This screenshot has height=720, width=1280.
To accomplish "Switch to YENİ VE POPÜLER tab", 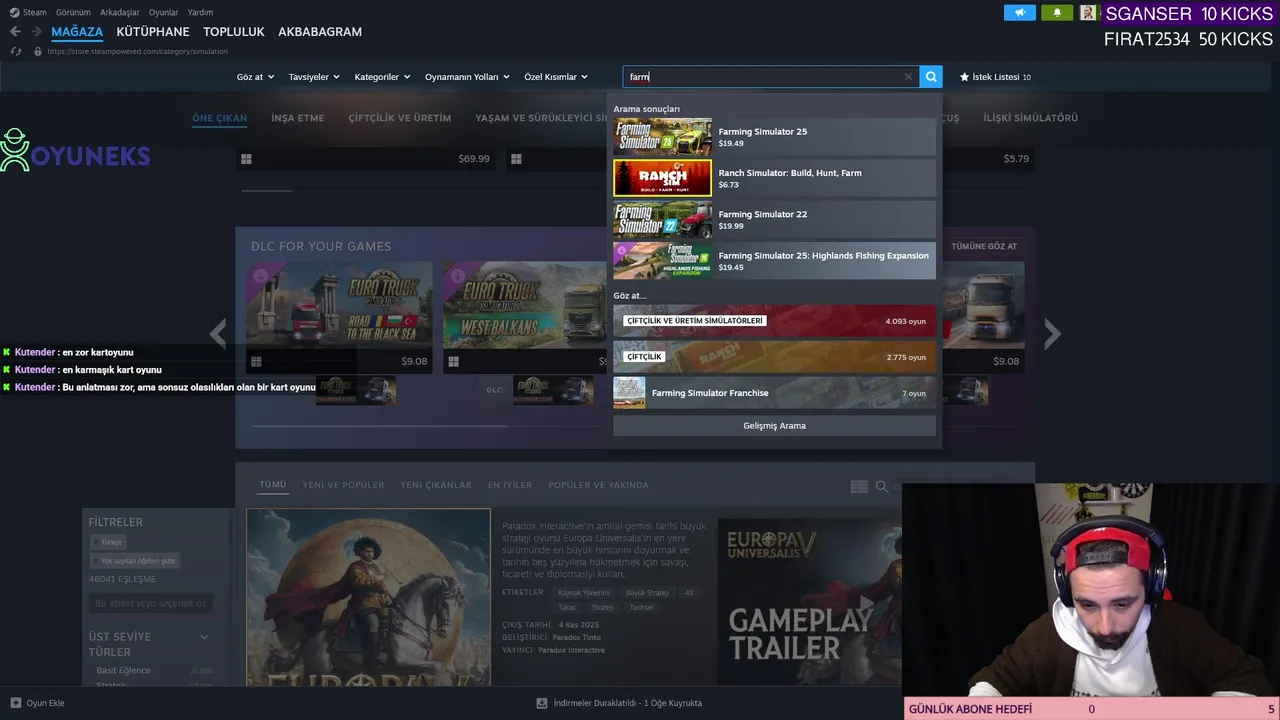I will coord(343,485).
